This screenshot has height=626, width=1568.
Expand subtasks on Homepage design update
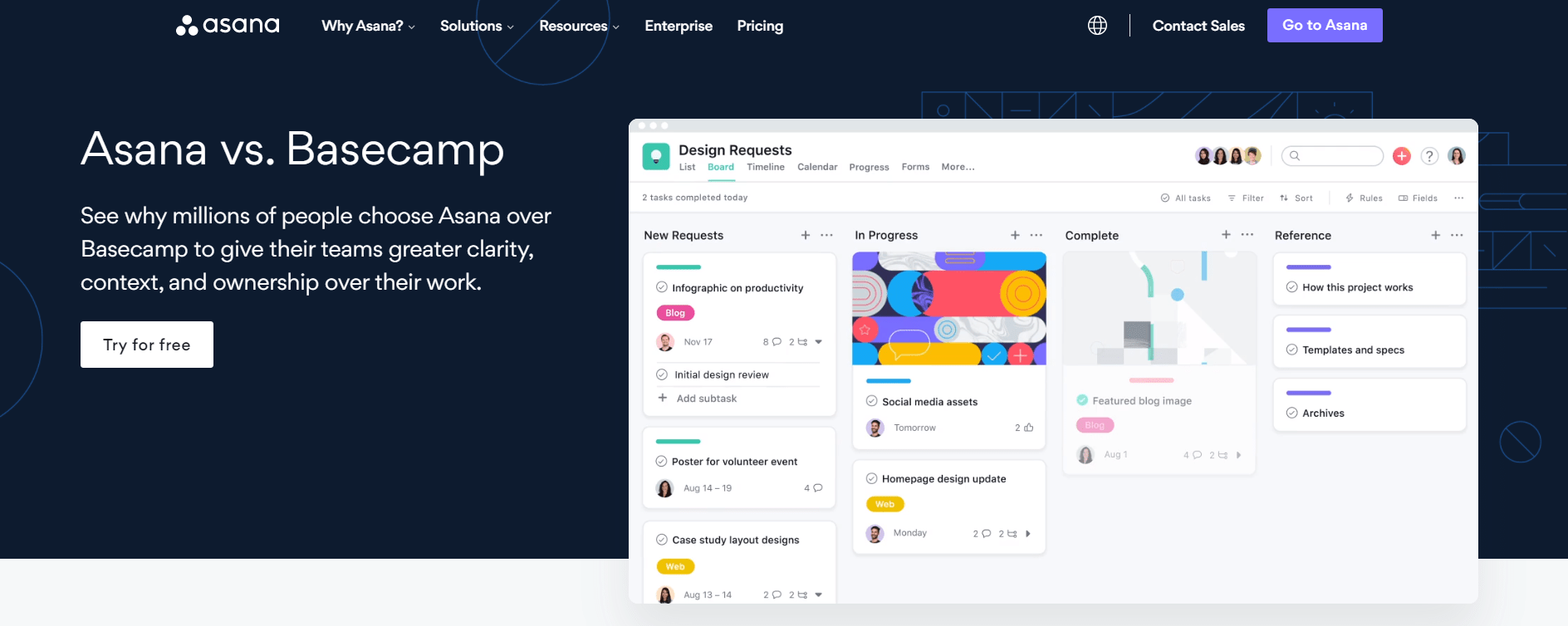[1028, 533]
